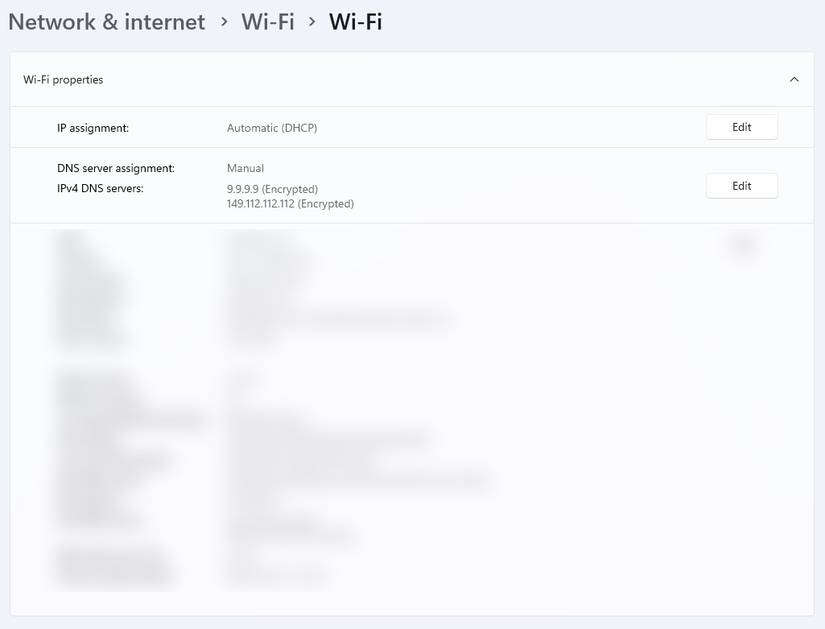Click the IPv4 DNS servers label
This screenshot has width=825, height=629.
coord(100,188)
